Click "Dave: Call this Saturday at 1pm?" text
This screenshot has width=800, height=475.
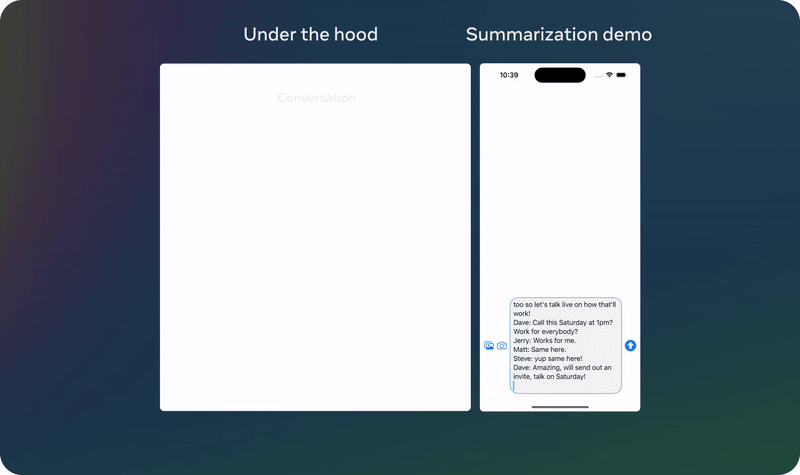[562, 322]
